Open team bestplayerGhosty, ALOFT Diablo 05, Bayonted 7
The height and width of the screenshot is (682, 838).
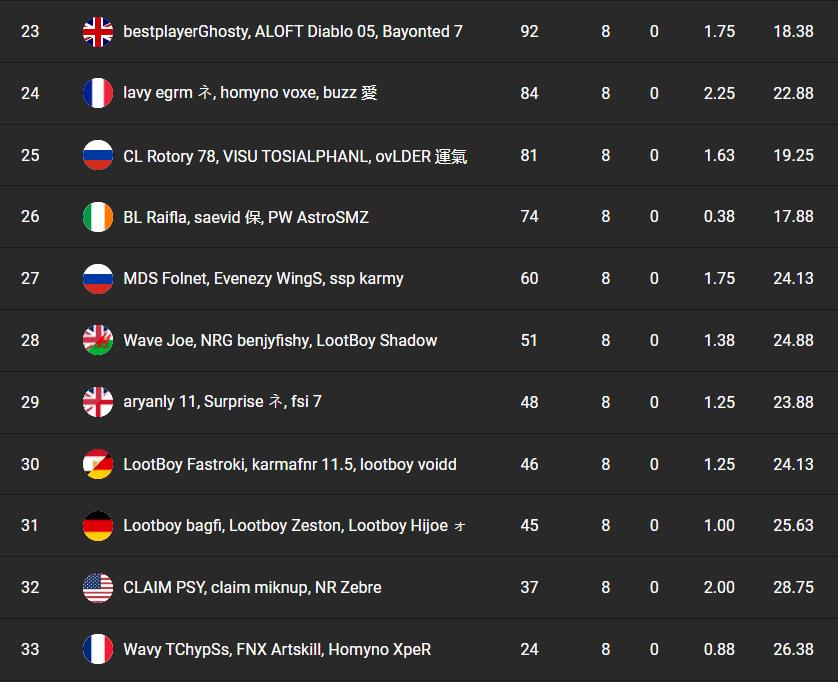pos(292,32)
